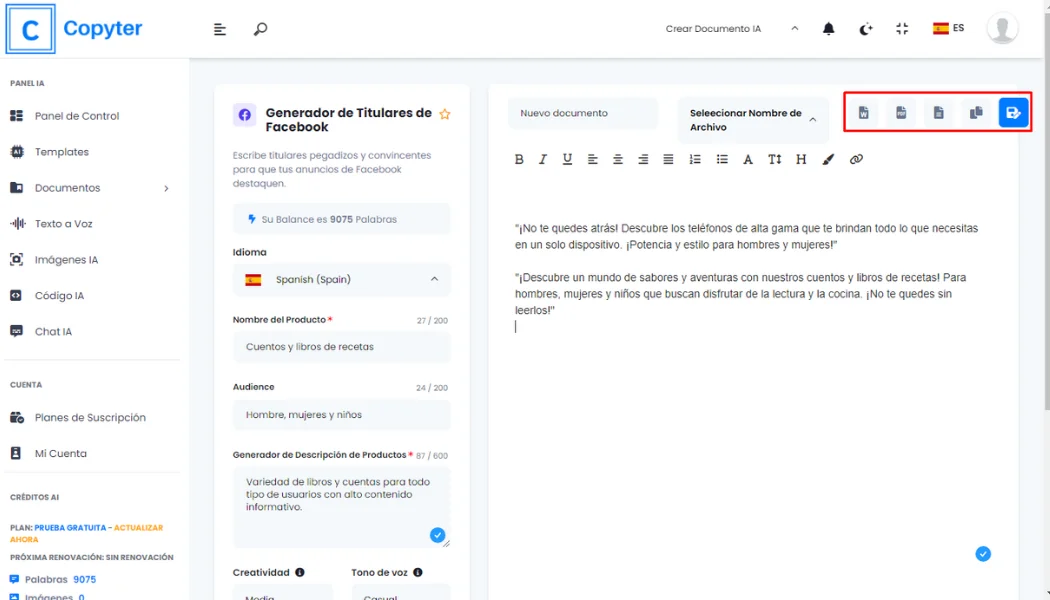Click the blue save document icon
1050x600 pixels.
[1013, 113]
